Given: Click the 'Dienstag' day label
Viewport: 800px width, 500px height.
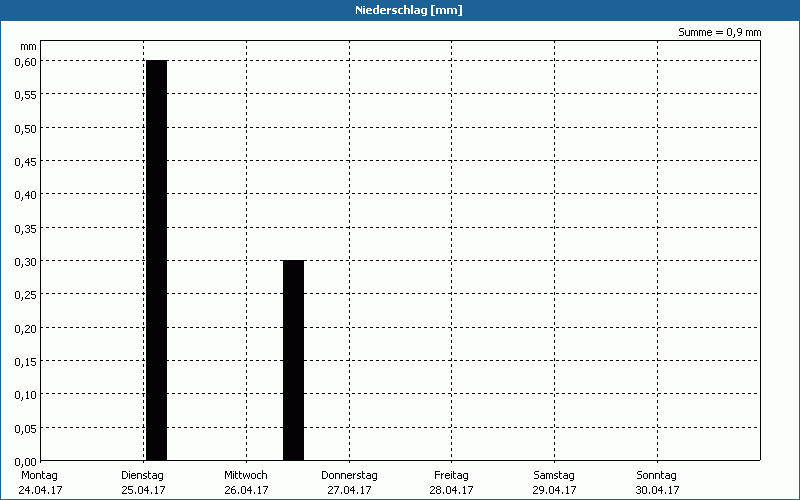Looking at the screenshot, I should [x=142, y=475].
